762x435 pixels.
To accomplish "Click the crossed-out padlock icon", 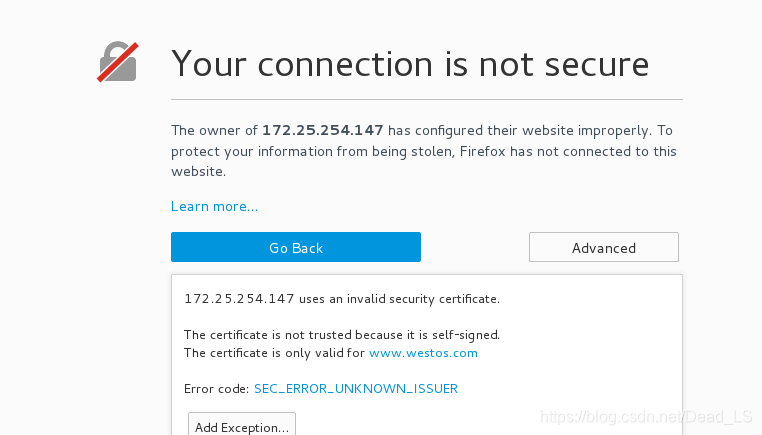I will (118, 62).
